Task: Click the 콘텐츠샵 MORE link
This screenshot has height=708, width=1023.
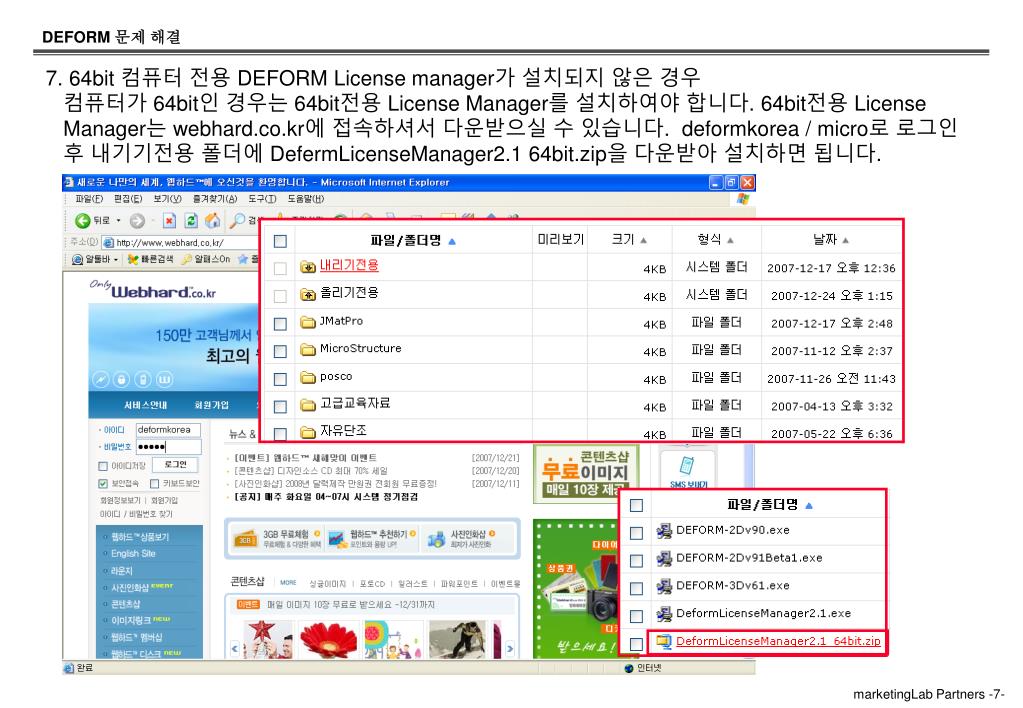Action: pos(288,583)
